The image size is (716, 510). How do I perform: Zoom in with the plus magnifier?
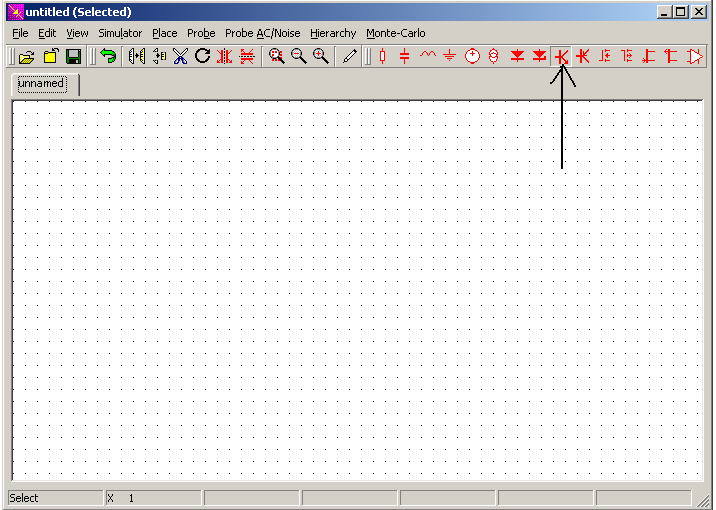(x=321, y=57)
